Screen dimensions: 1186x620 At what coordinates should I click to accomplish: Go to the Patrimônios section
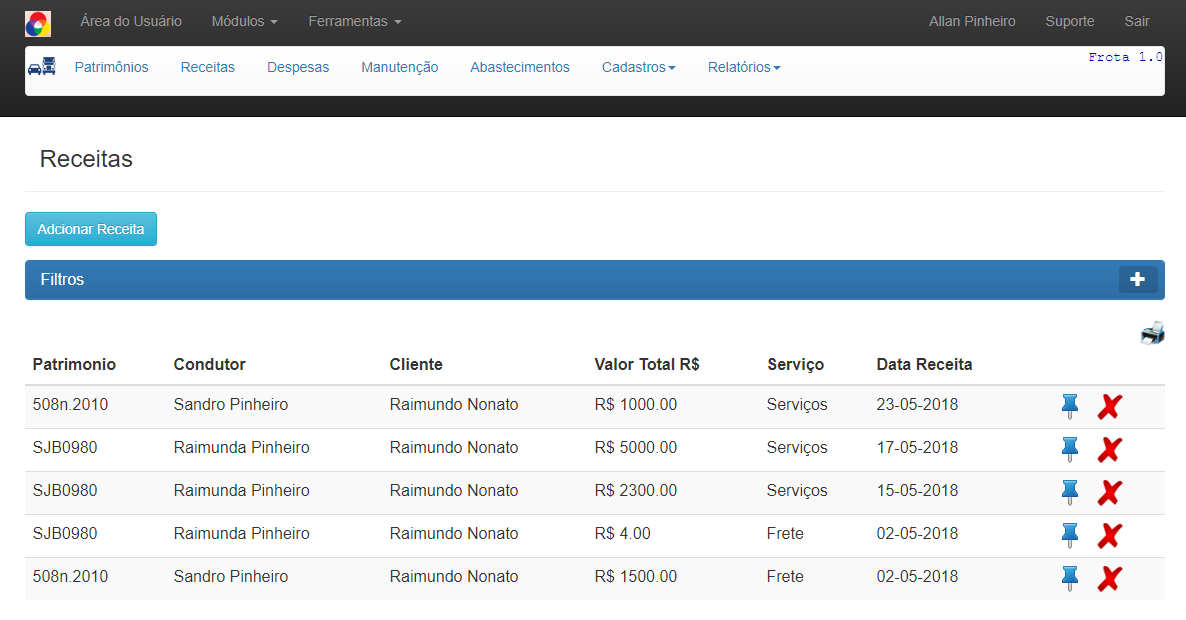pos(111,67)
